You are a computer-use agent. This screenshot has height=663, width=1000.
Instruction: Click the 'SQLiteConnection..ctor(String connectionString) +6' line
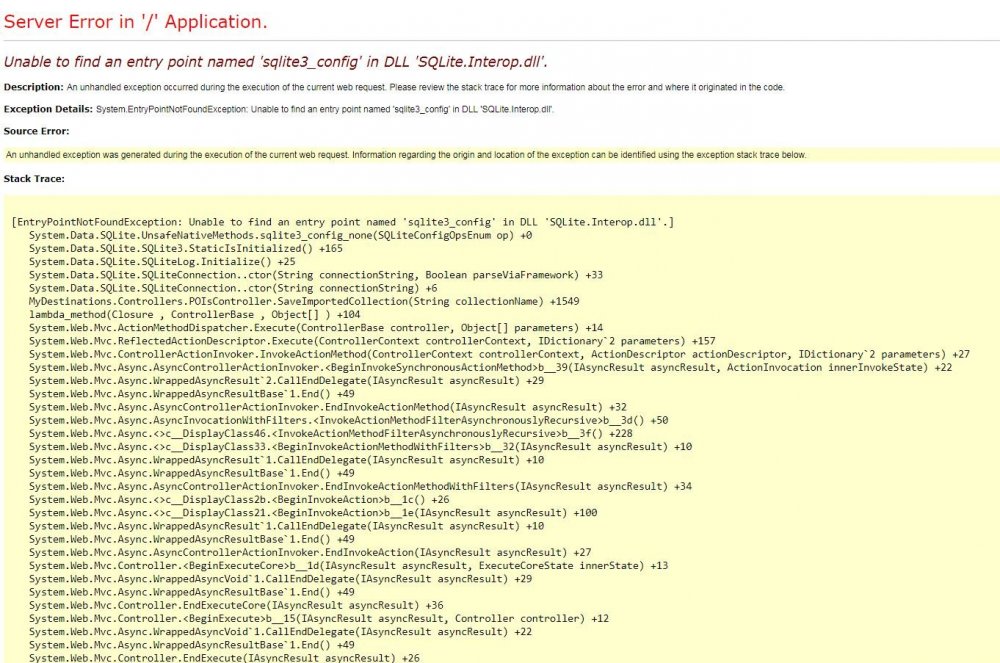click(x=233, y=288)
